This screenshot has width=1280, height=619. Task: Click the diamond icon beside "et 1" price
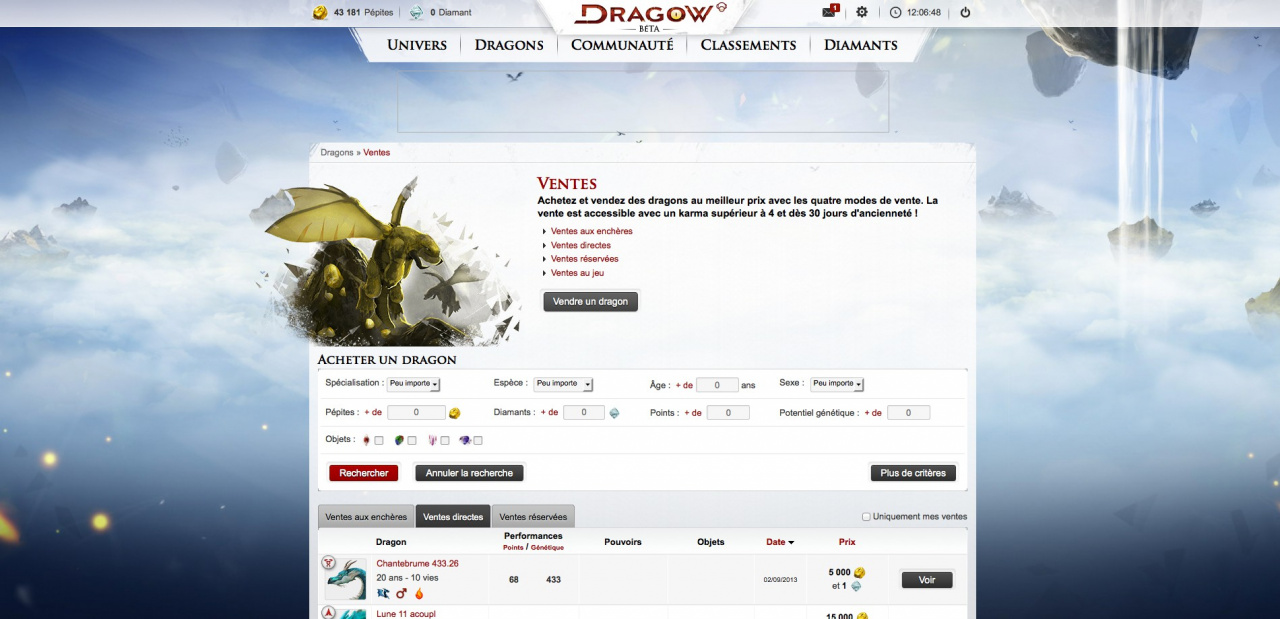856,586
